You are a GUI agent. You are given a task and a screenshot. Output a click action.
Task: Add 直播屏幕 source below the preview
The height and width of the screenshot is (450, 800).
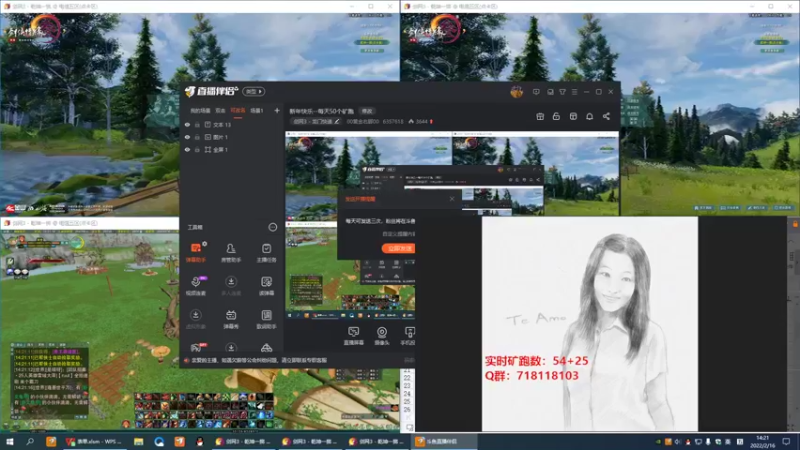click(354, 336)
